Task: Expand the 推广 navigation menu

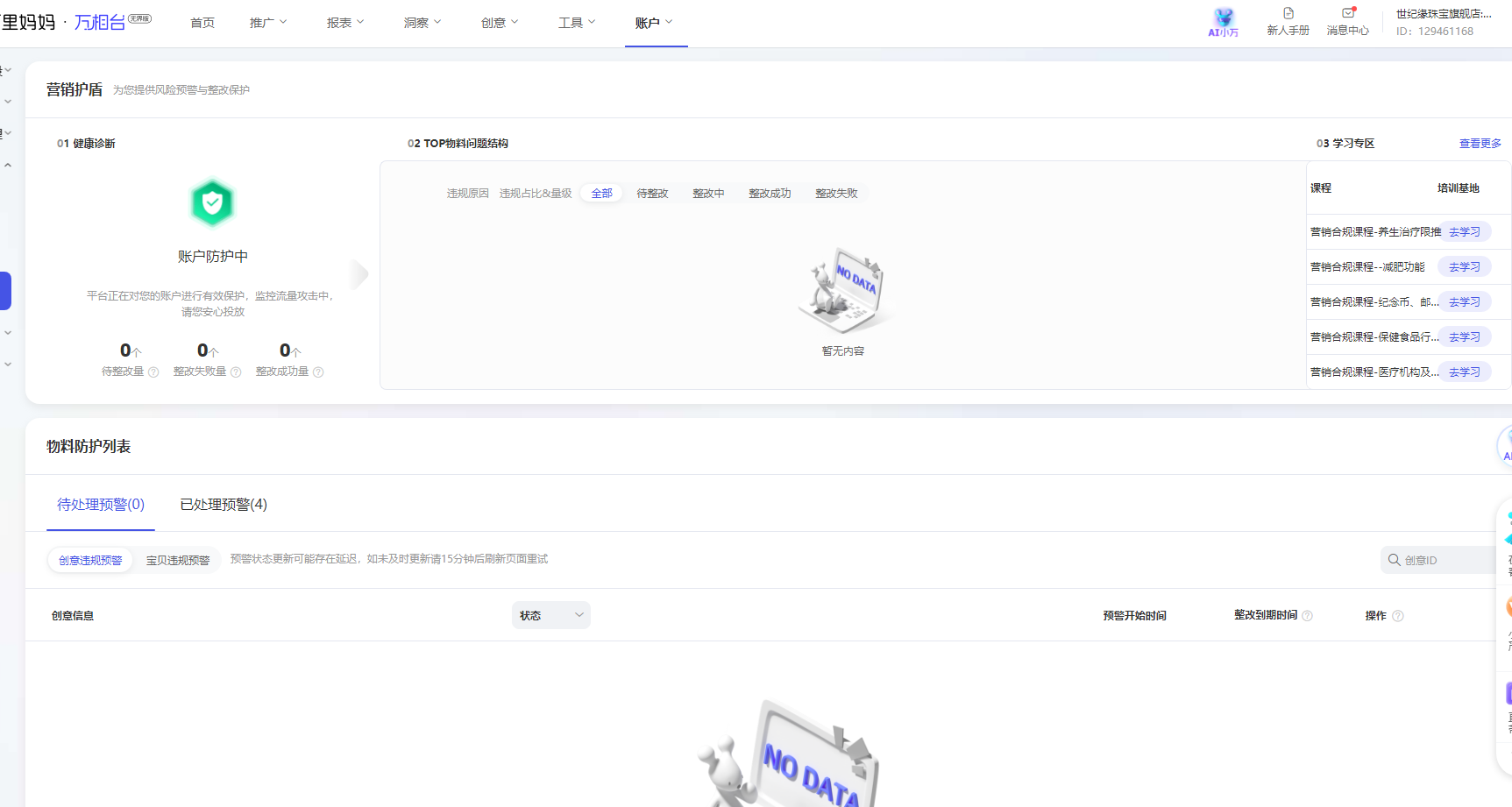Action: (x=267, y=23)
